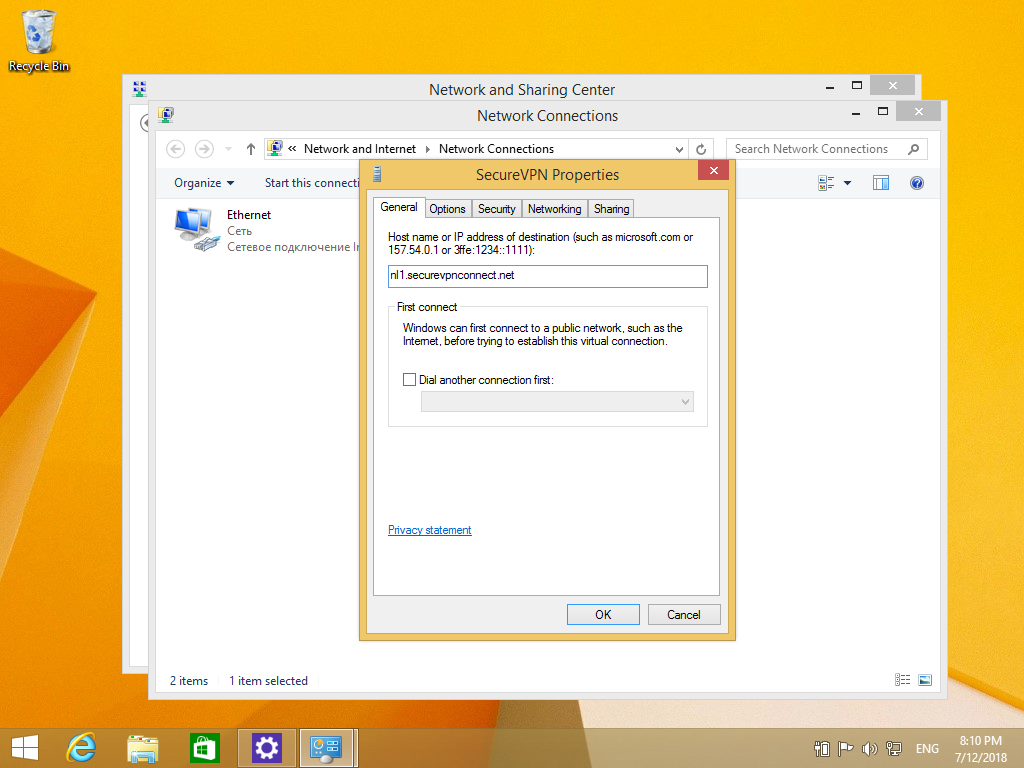
Task: Click the SecureVPN Properties title bar icon
Action: click(377, 174)
